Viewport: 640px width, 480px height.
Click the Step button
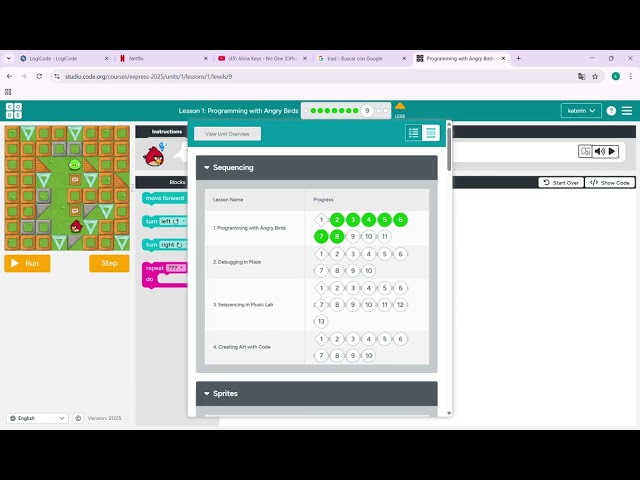(x=109, y=263)
